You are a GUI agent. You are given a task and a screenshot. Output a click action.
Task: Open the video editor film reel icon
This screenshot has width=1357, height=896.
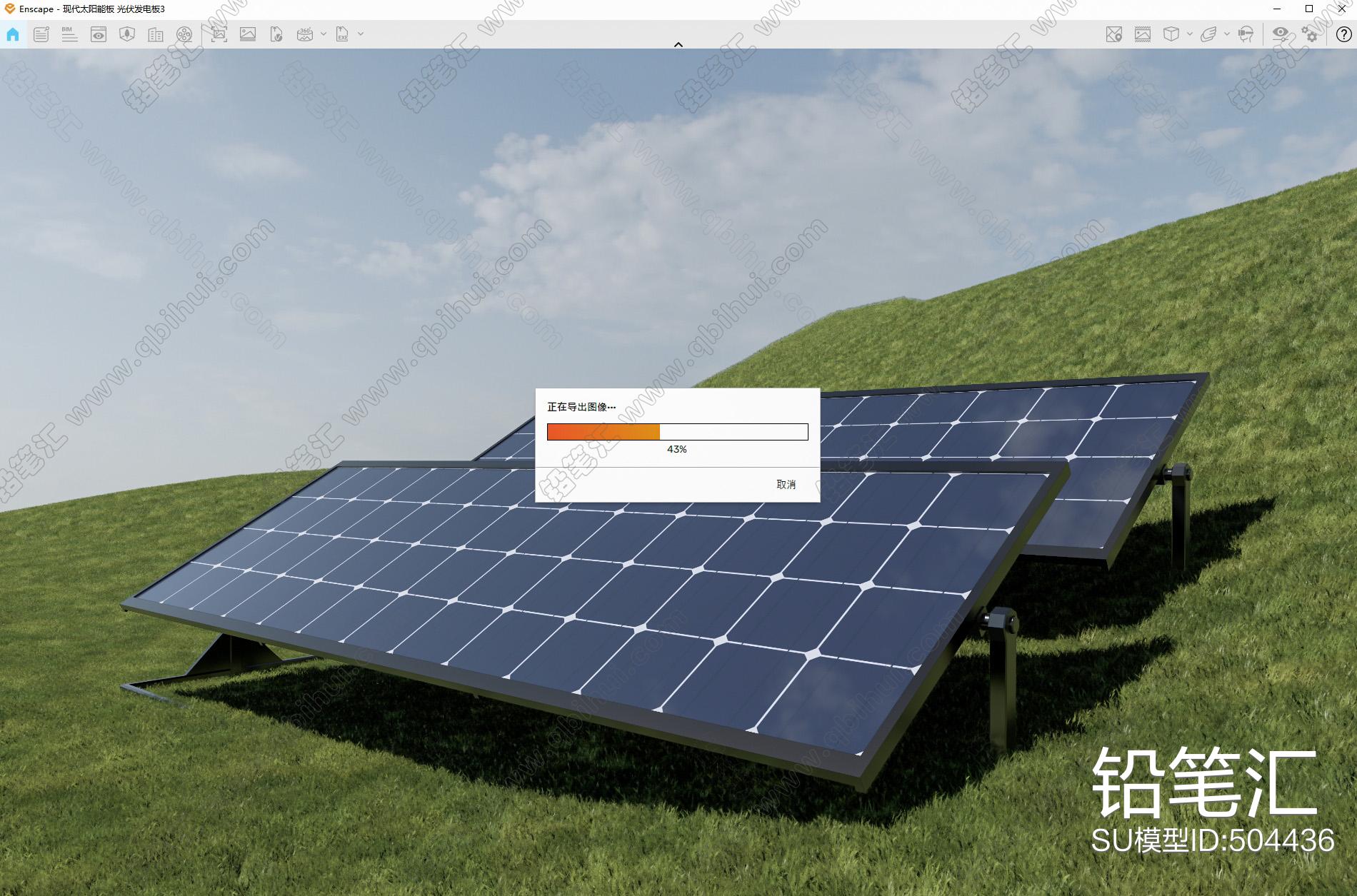click(184, 34)
